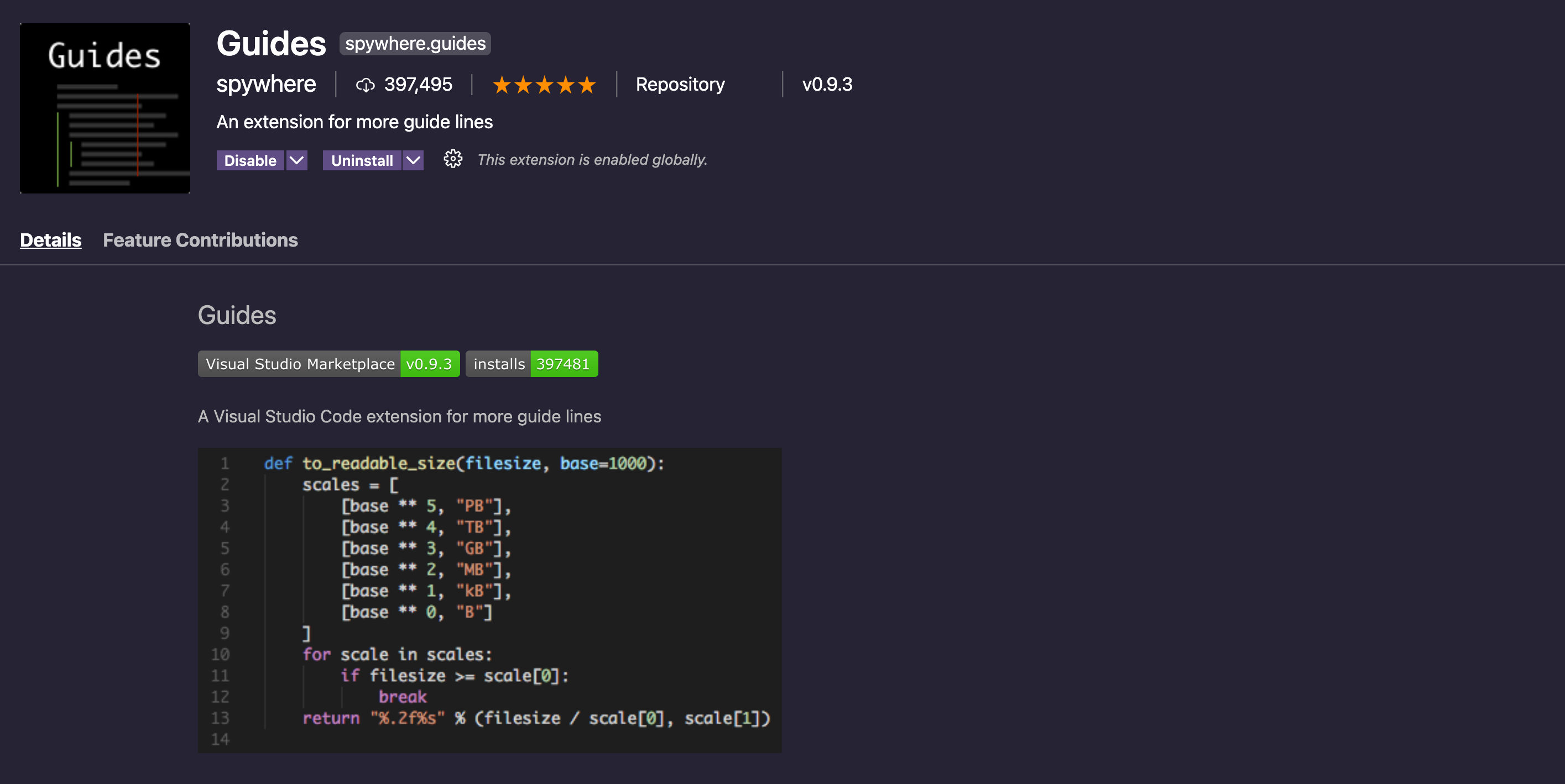Image resolution: width=1565 pixels, height=784 pixels.
Task: Click the README Guides heading
Action: tap(237, 315)
